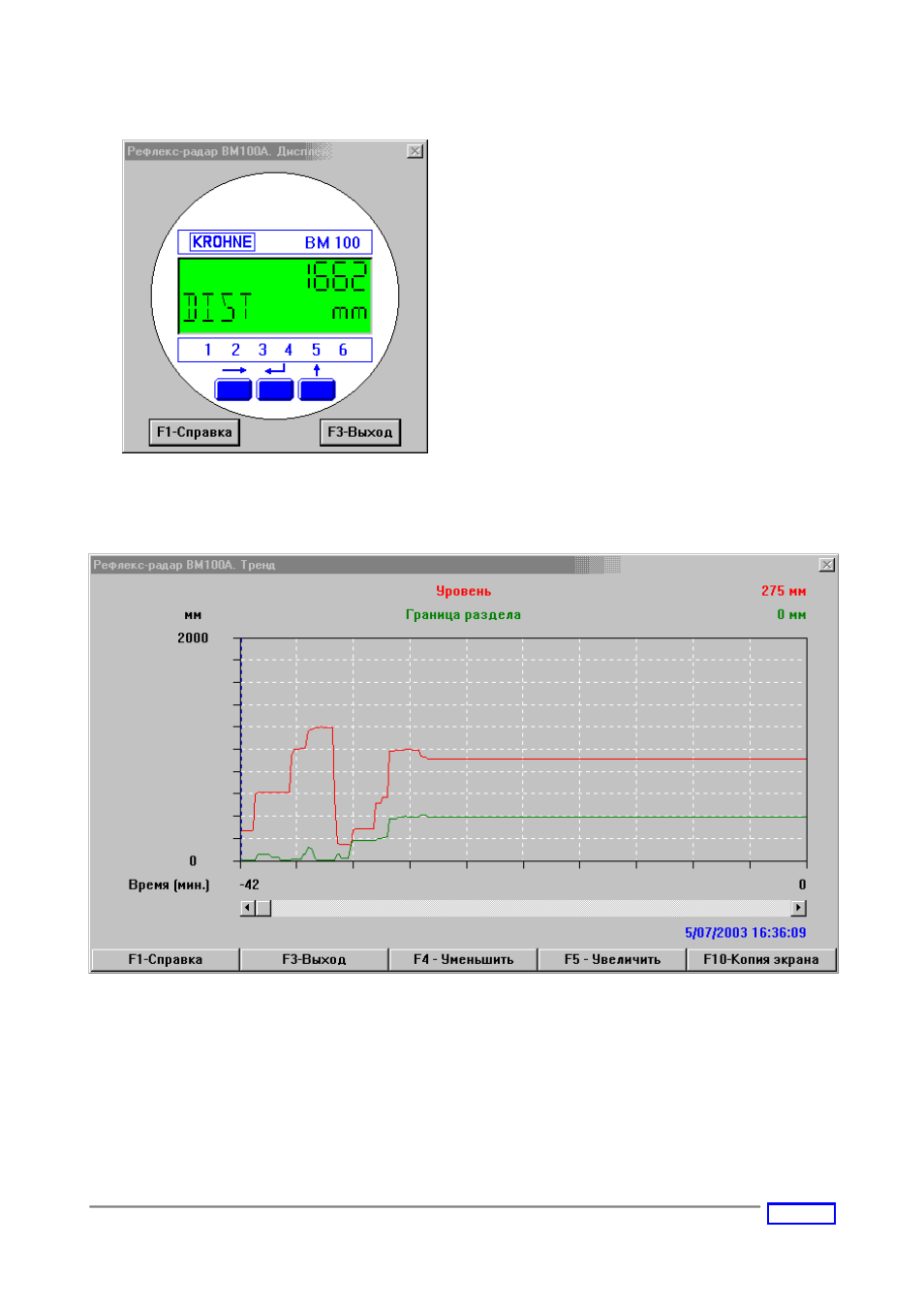
Task: Click the 275 мм level value
Action: [784, 591]
